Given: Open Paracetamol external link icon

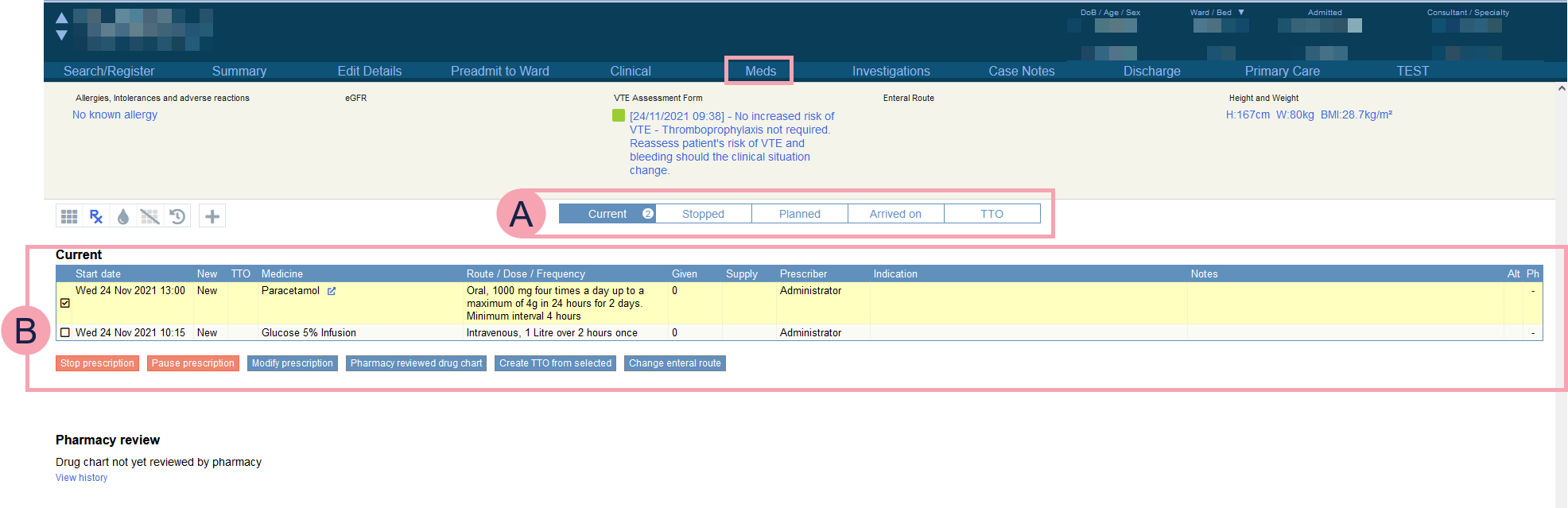Looking at the screenshot, I should tap(332, 291).
